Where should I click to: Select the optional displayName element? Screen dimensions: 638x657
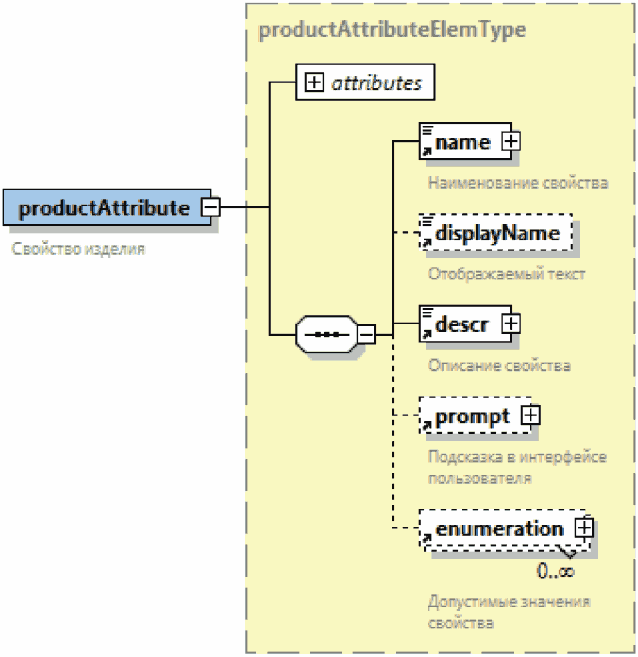point(496,233)
